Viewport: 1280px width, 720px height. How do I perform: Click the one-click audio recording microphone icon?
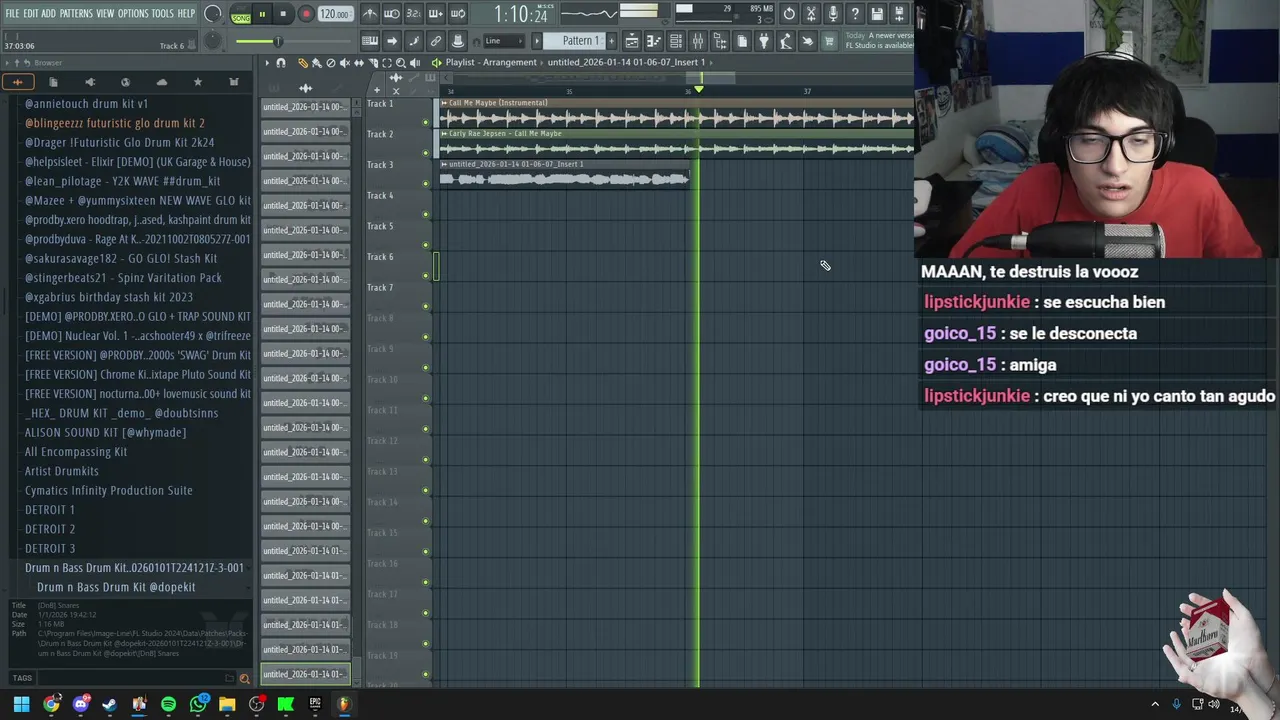[833, 14]
